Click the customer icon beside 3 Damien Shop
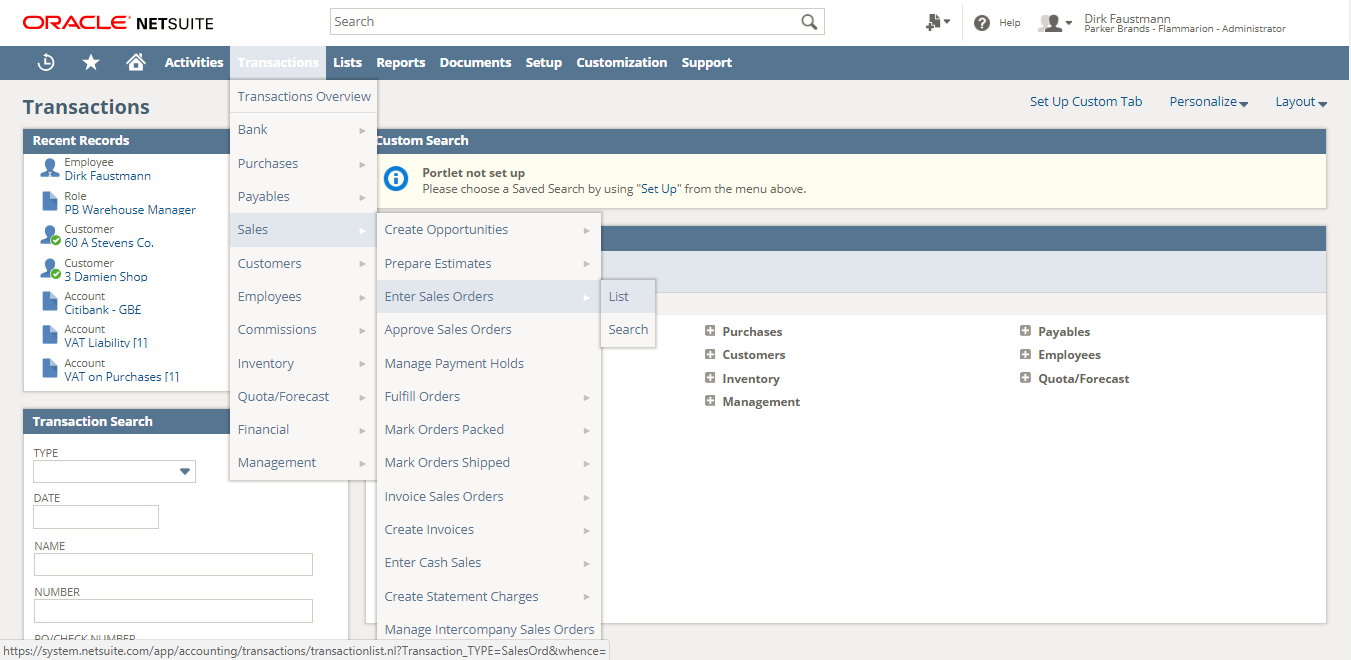Screen dimensions: 1351x660 [x=50, y=269]
